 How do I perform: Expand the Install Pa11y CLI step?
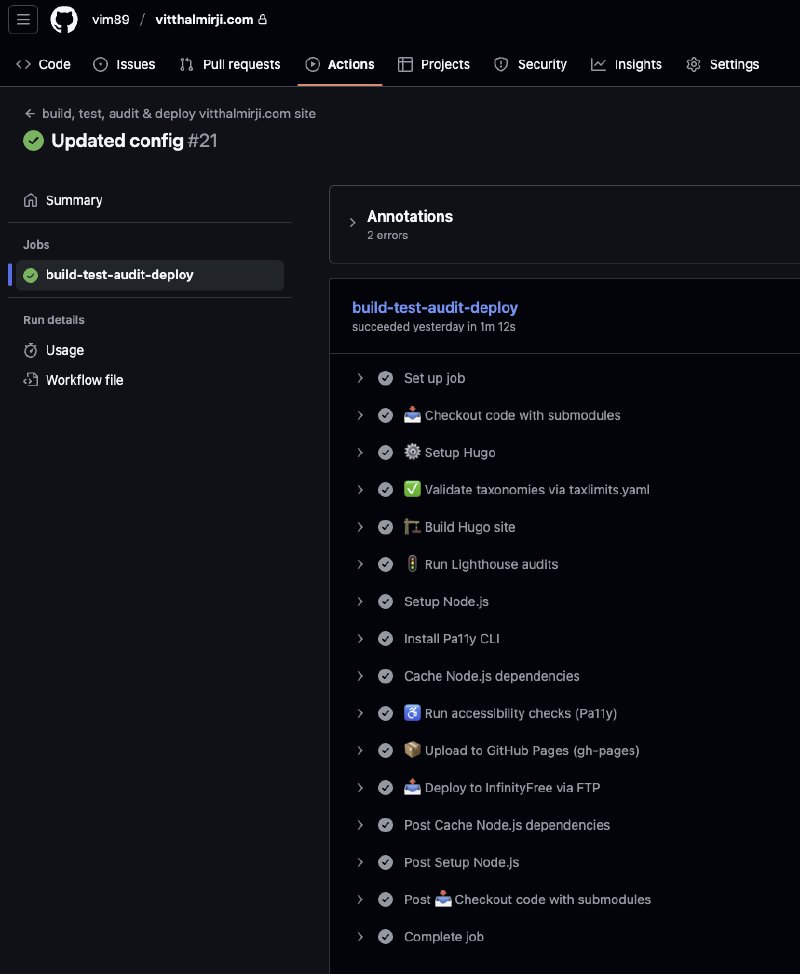[x=360, y=639]
